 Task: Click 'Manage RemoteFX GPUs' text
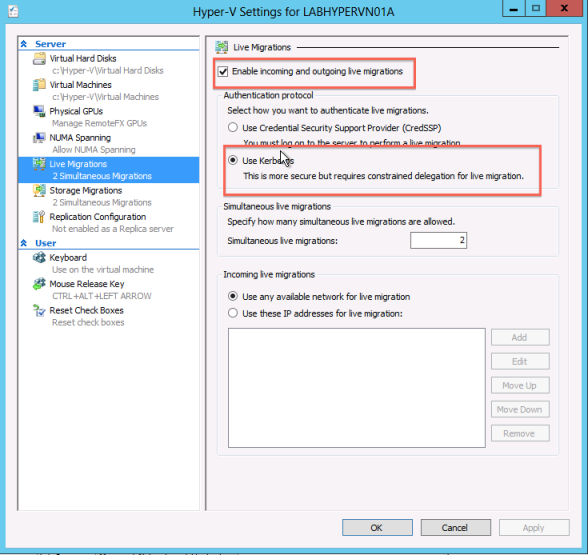[99, 123]
